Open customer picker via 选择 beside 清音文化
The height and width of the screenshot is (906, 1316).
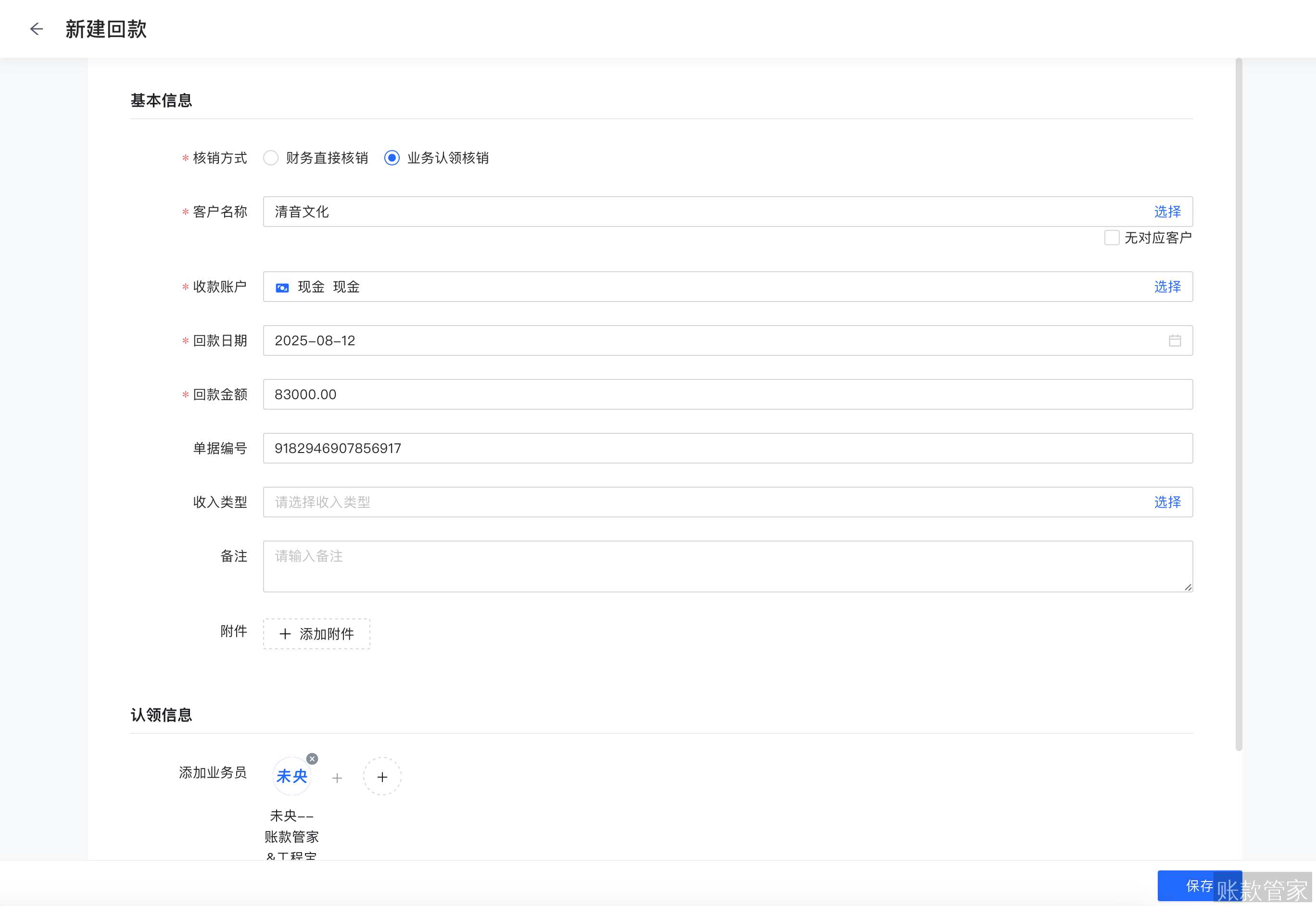(1167, 212)
